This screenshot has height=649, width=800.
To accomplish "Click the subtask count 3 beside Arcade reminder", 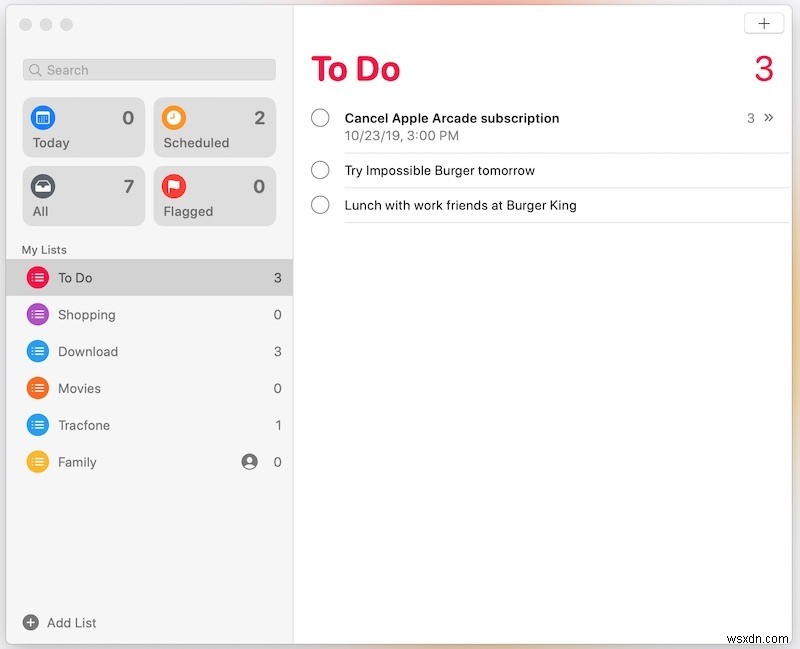I will (x=751, y=118).
